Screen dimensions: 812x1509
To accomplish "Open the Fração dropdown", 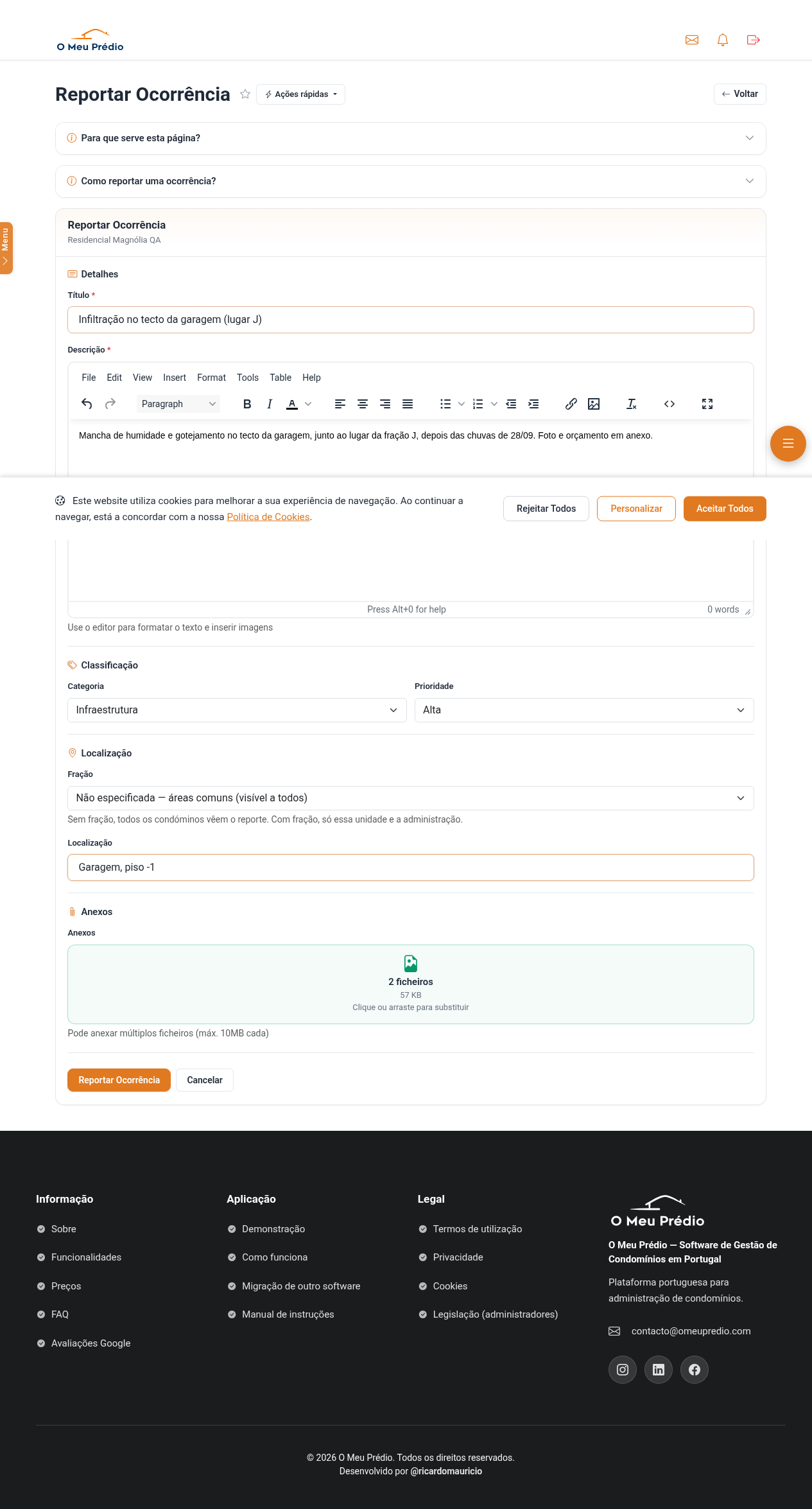I will [x=411, y=798].
